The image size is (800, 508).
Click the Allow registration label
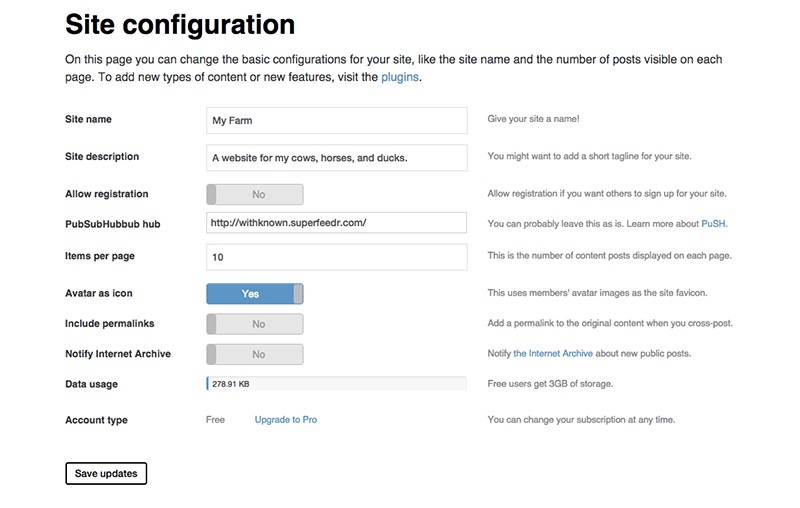[x=107, y=194]
